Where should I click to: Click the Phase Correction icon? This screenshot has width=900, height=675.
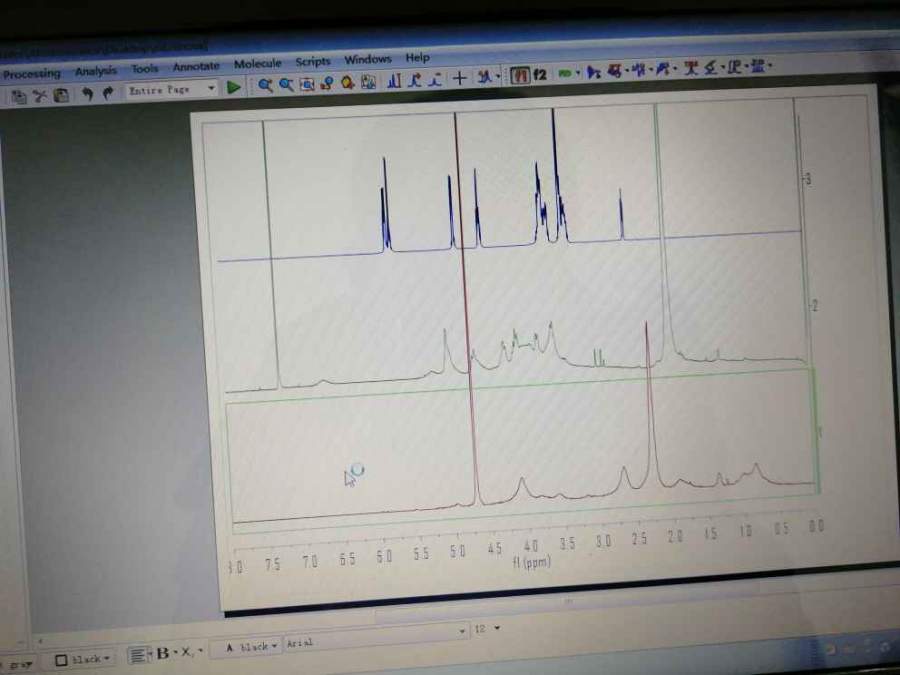(x=639, y=70)
